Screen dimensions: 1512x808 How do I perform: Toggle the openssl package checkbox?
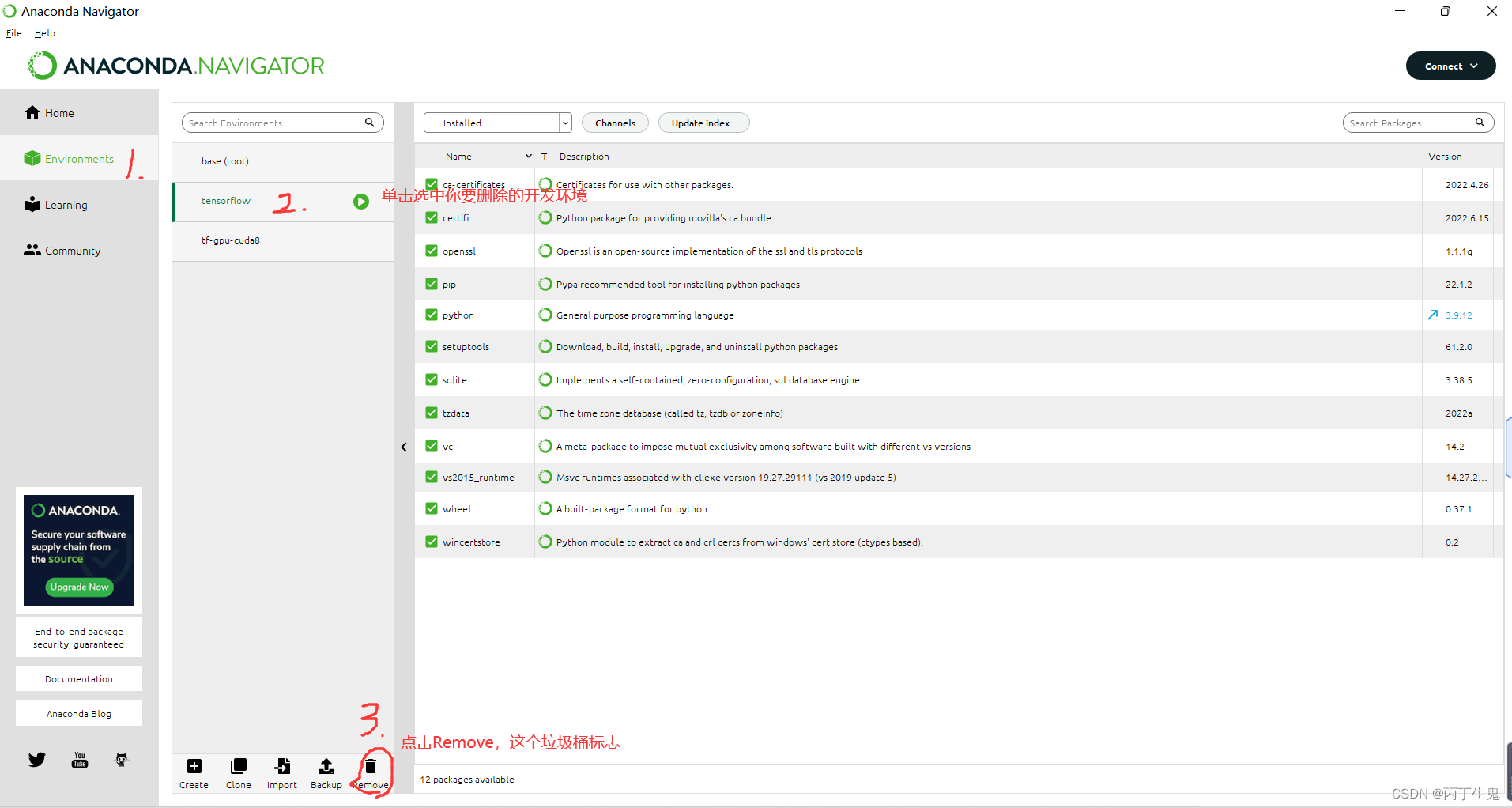pyautogui.click(x=432, y=251)
